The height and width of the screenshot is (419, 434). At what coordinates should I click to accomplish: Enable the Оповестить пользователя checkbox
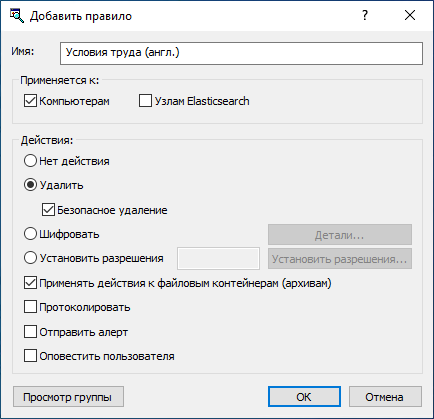pos(30,356)
